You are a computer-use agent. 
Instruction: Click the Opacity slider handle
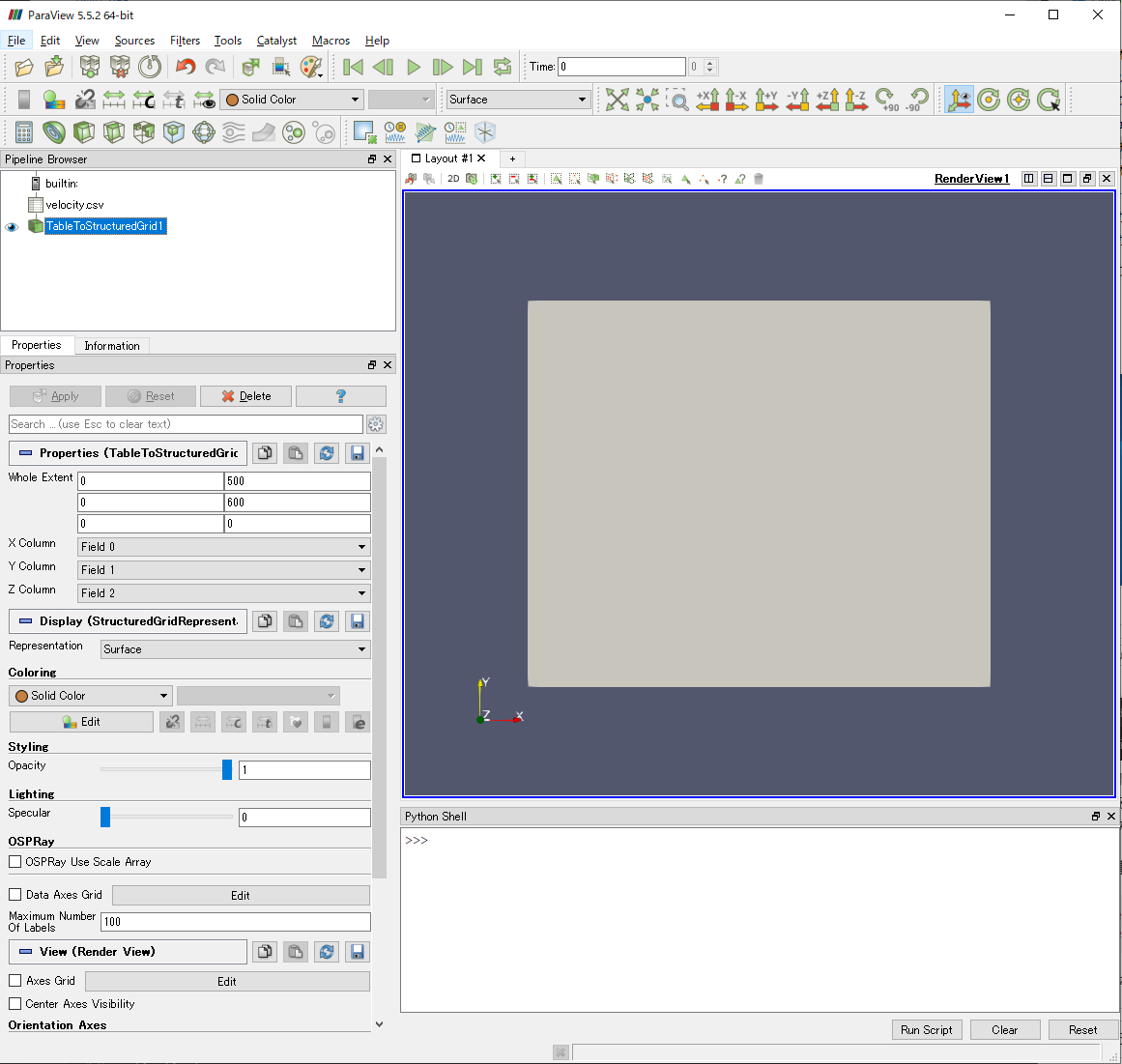[227, 769]
